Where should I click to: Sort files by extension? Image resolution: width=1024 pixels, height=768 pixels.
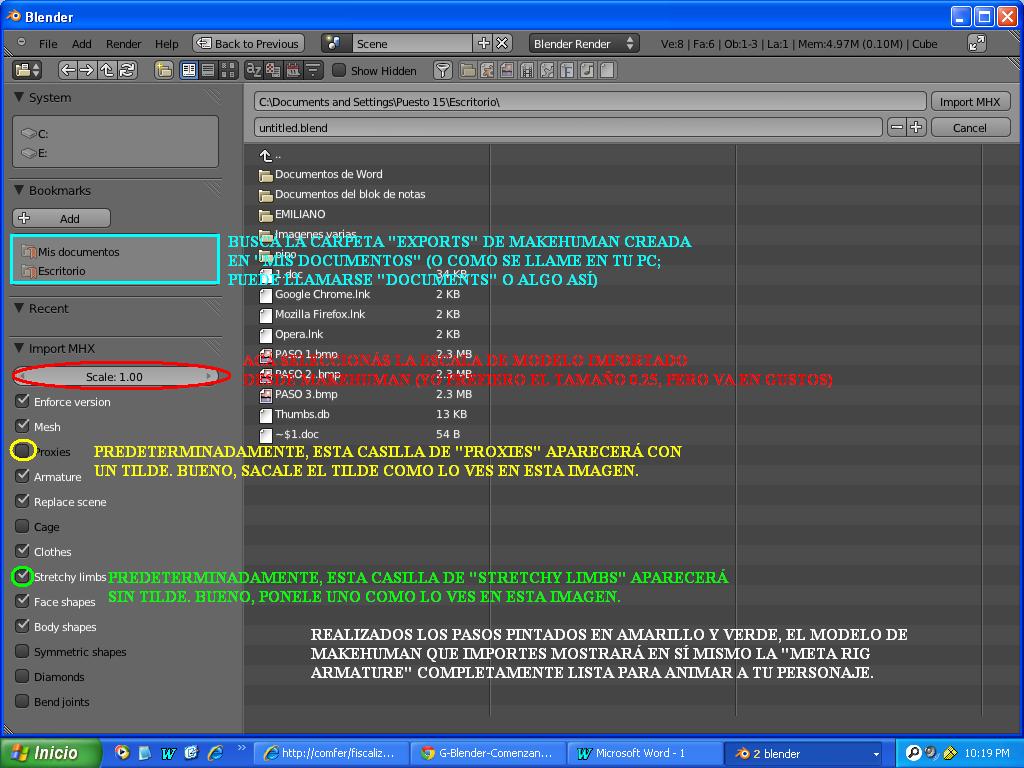pos(273,70)
